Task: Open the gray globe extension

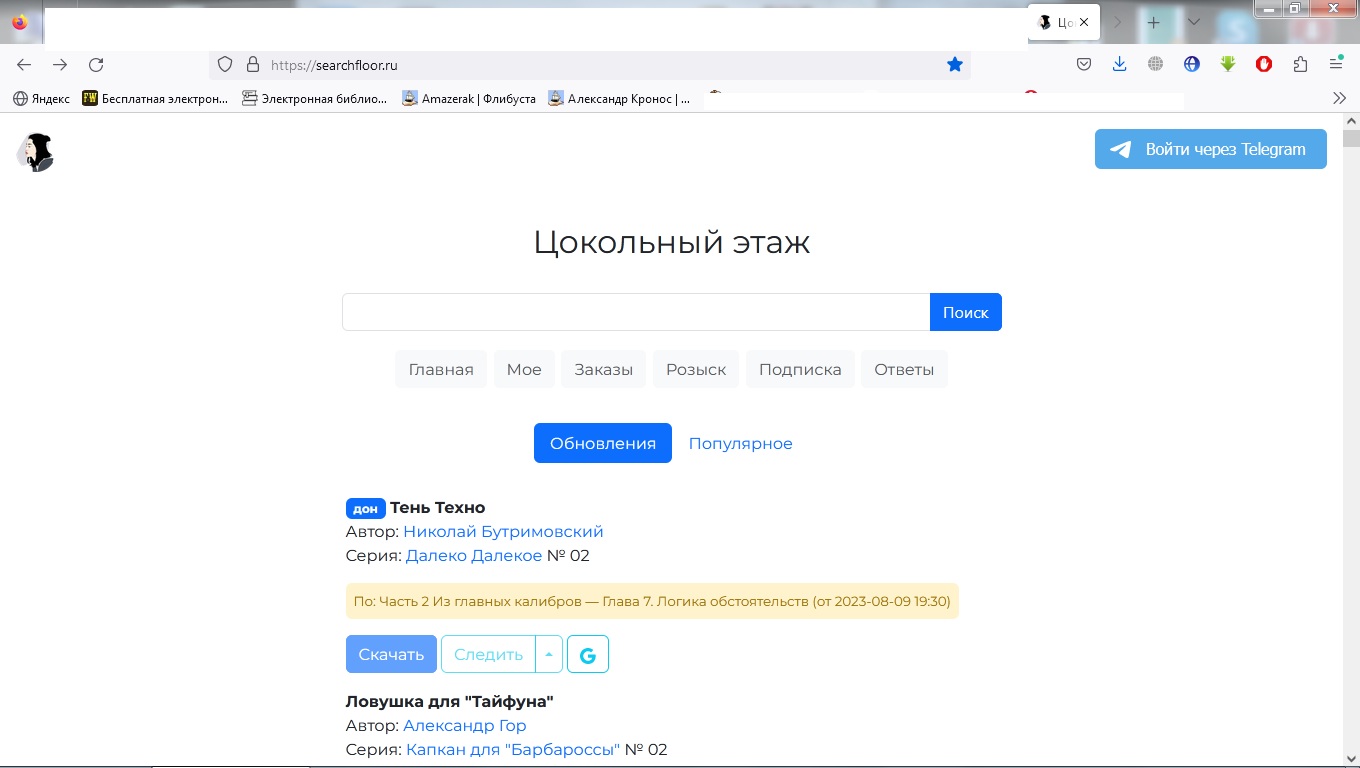Action: [x=1156, y=65]
